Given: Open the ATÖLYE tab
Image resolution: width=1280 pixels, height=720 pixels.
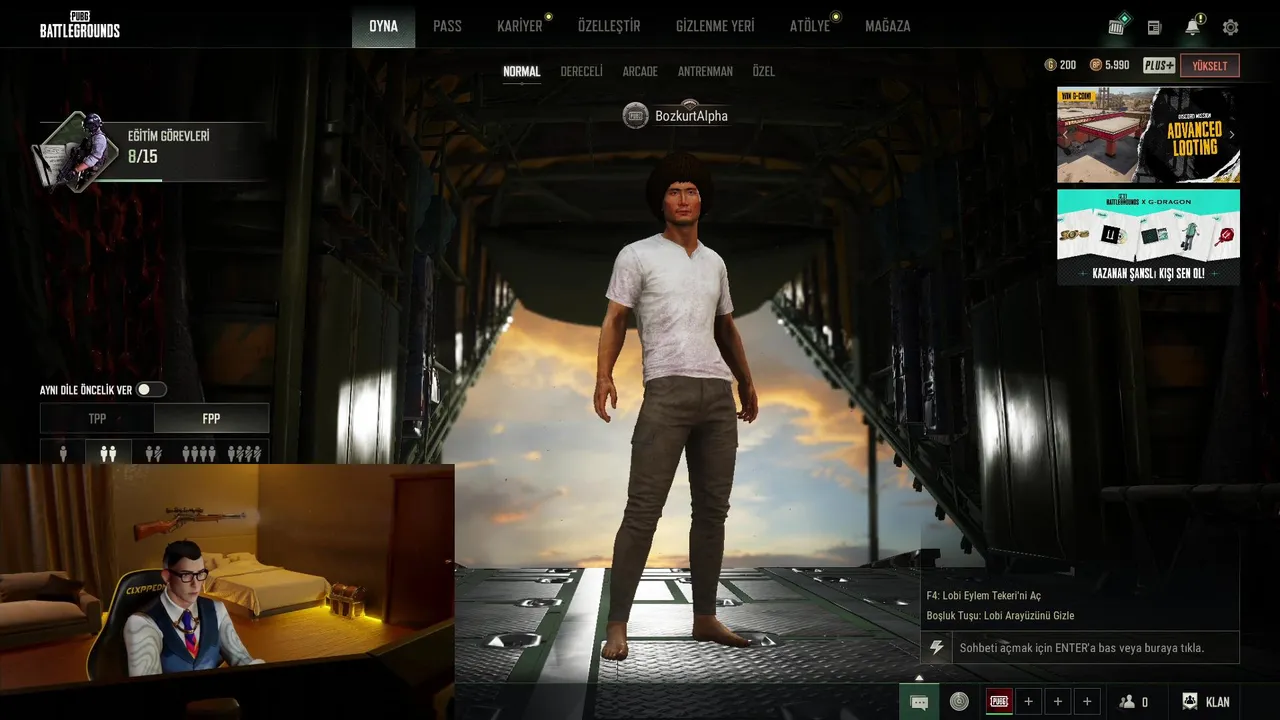Looking at the screenshot, I should 810,26.
